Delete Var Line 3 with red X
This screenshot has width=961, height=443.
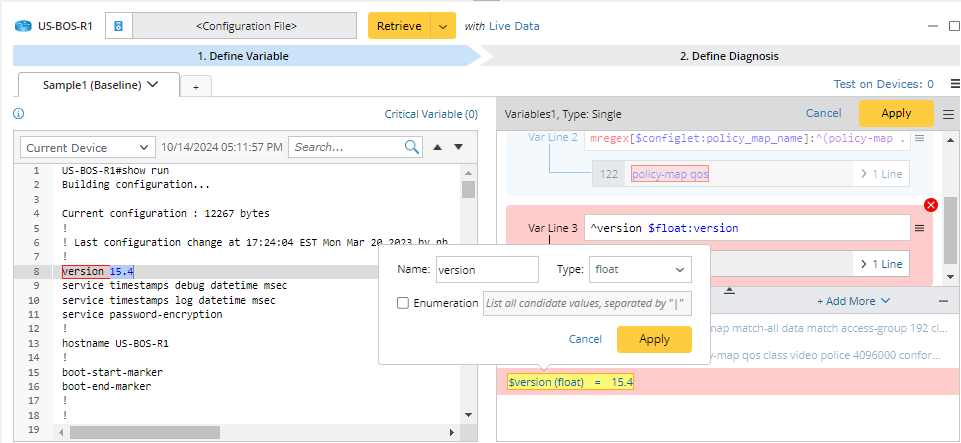tap(931, 205)
